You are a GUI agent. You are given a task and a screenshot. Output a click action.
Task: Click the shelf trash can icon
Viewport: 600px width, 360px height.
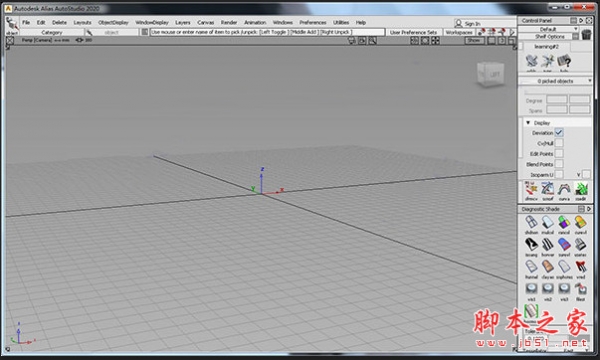pyautogui.click(x=586, y=34)
